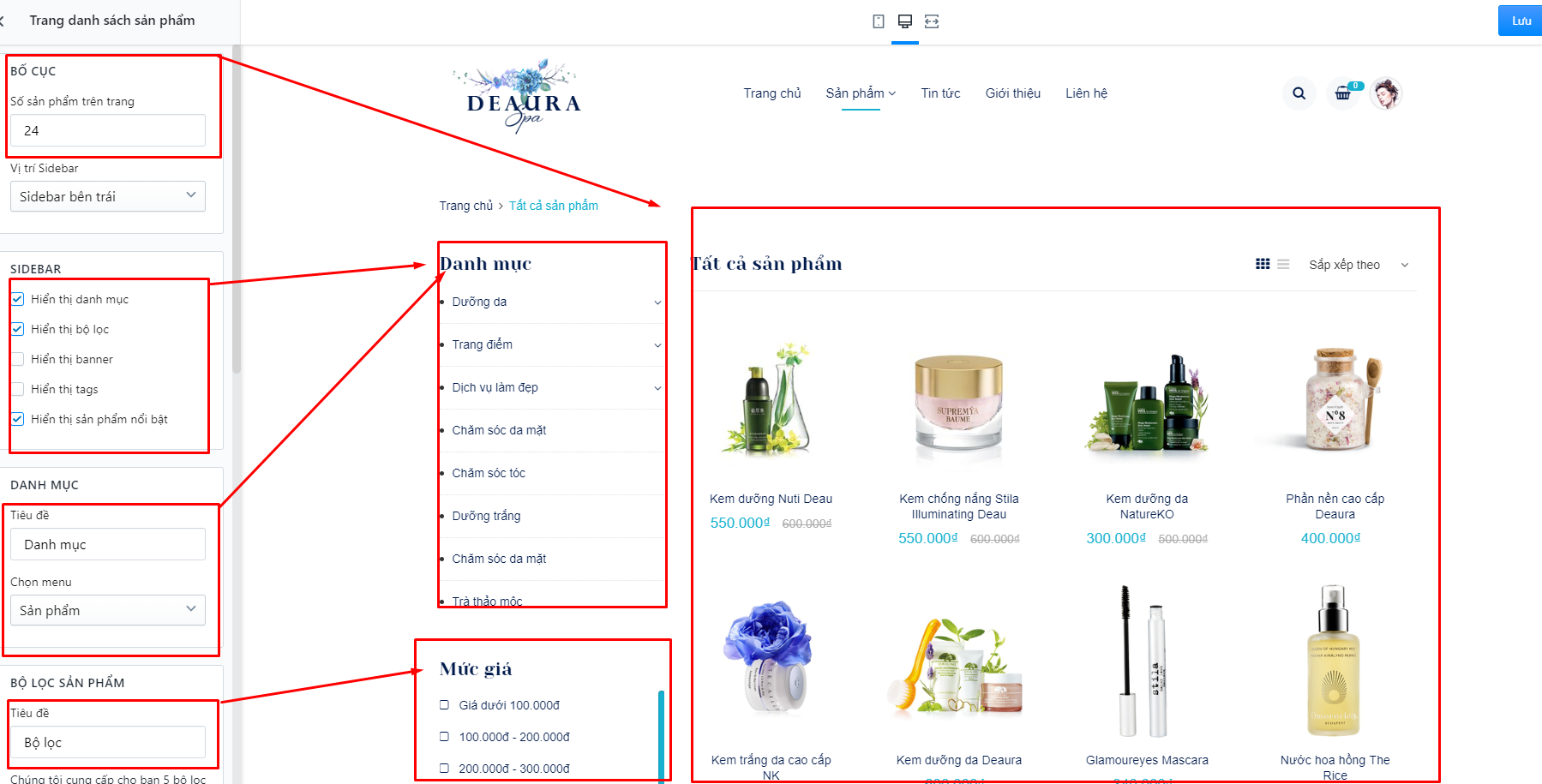This screenshot has height=784, width=1542.
Task: Click the Trang chủ breadcrumb link
Action: tap(466, 206)
